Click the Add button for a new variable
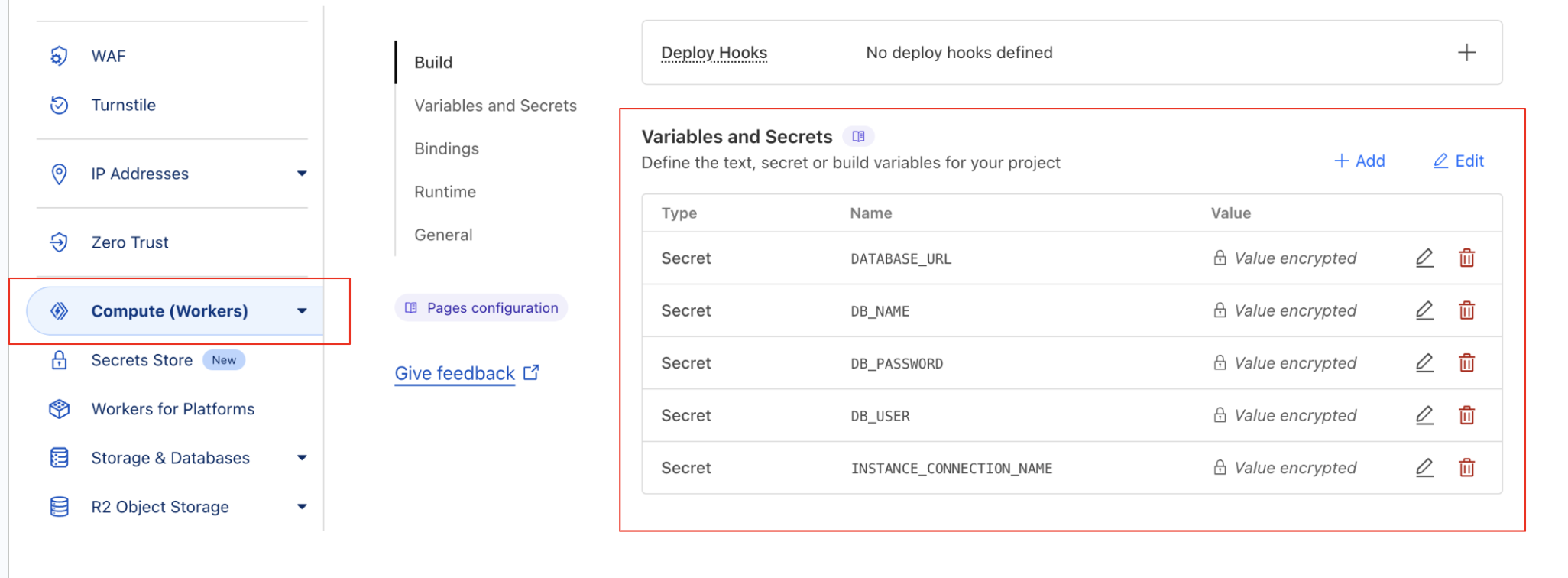 [x=1359, y=161]
